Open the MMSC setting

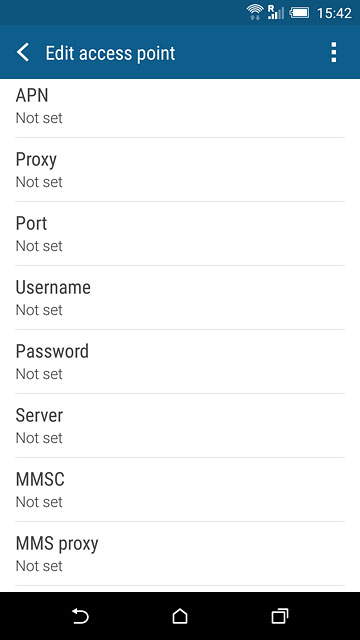180,489
